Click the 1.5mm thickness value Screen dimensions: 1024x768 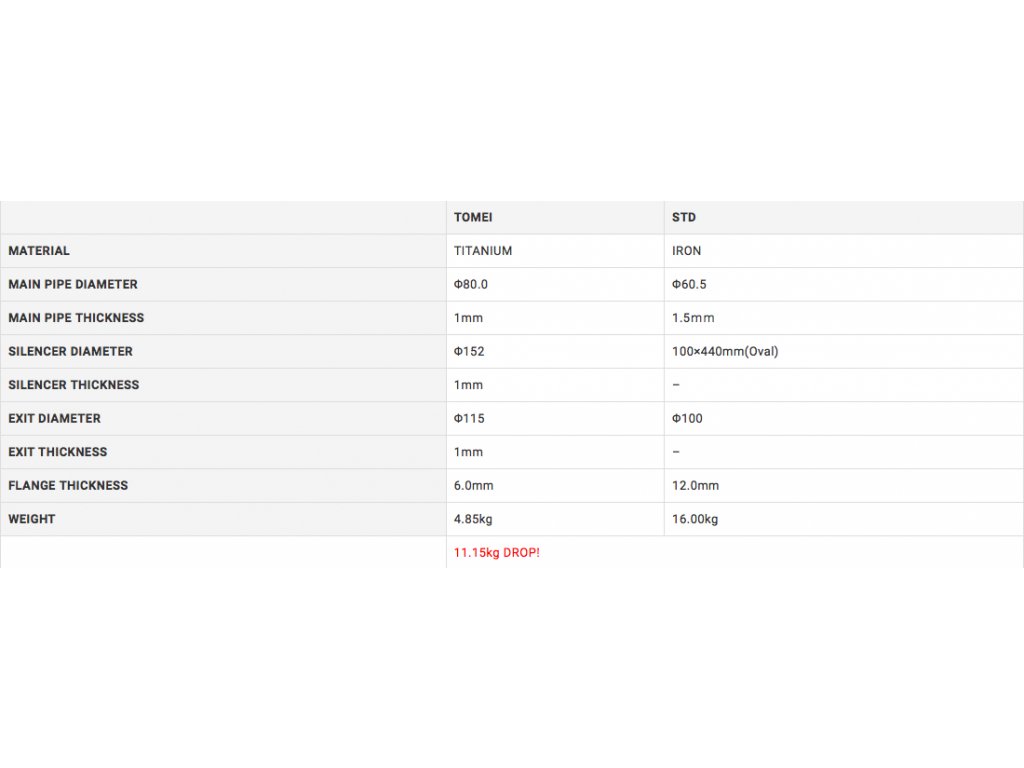click(x=693, y=318)
